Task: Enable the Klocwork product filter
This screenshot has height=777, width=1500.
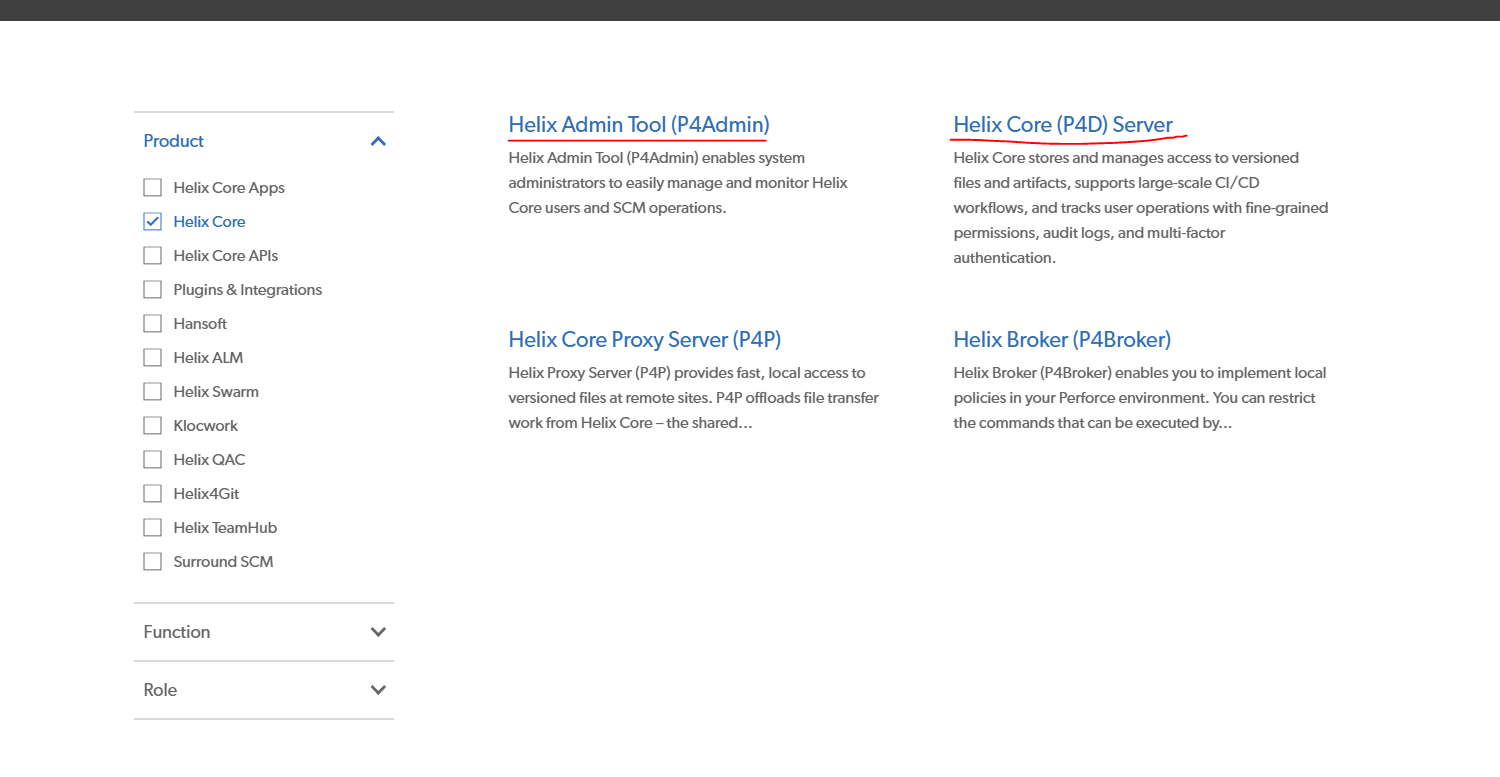Action: (152, 426)
